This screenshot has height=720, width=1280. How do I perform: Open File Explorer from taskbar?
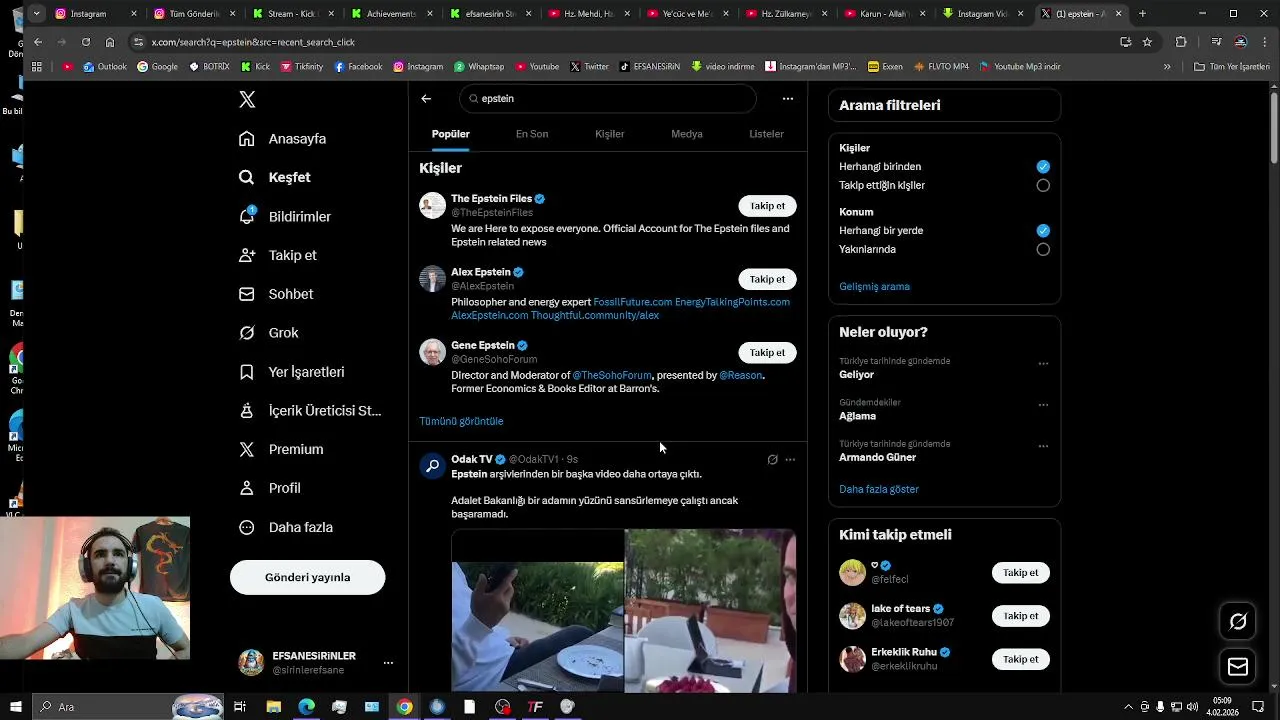click(x=273, y=707)
